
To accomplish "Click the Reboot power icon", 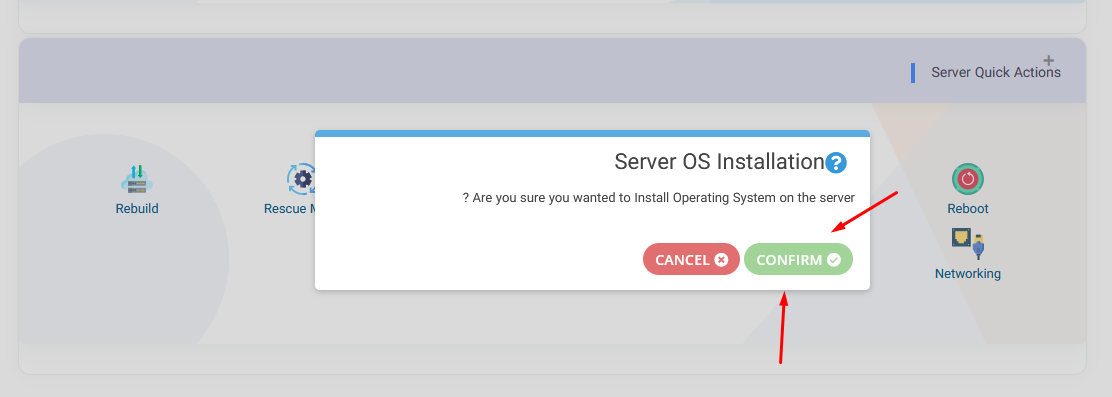I will [x=968, y=179].
